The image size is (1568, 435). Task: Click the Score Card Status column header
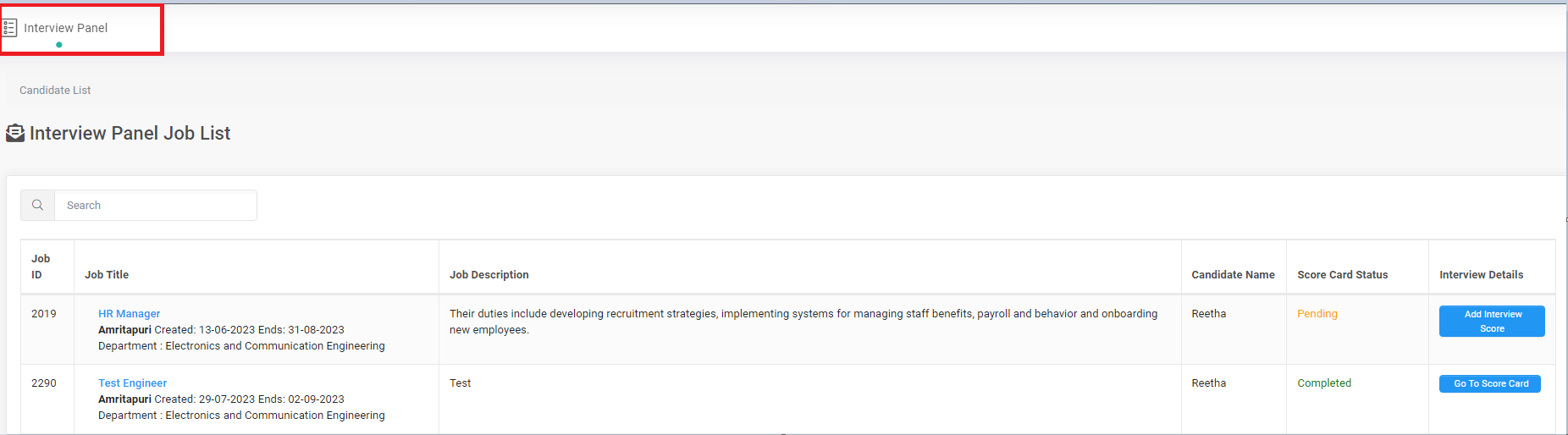click(1342, 275)
